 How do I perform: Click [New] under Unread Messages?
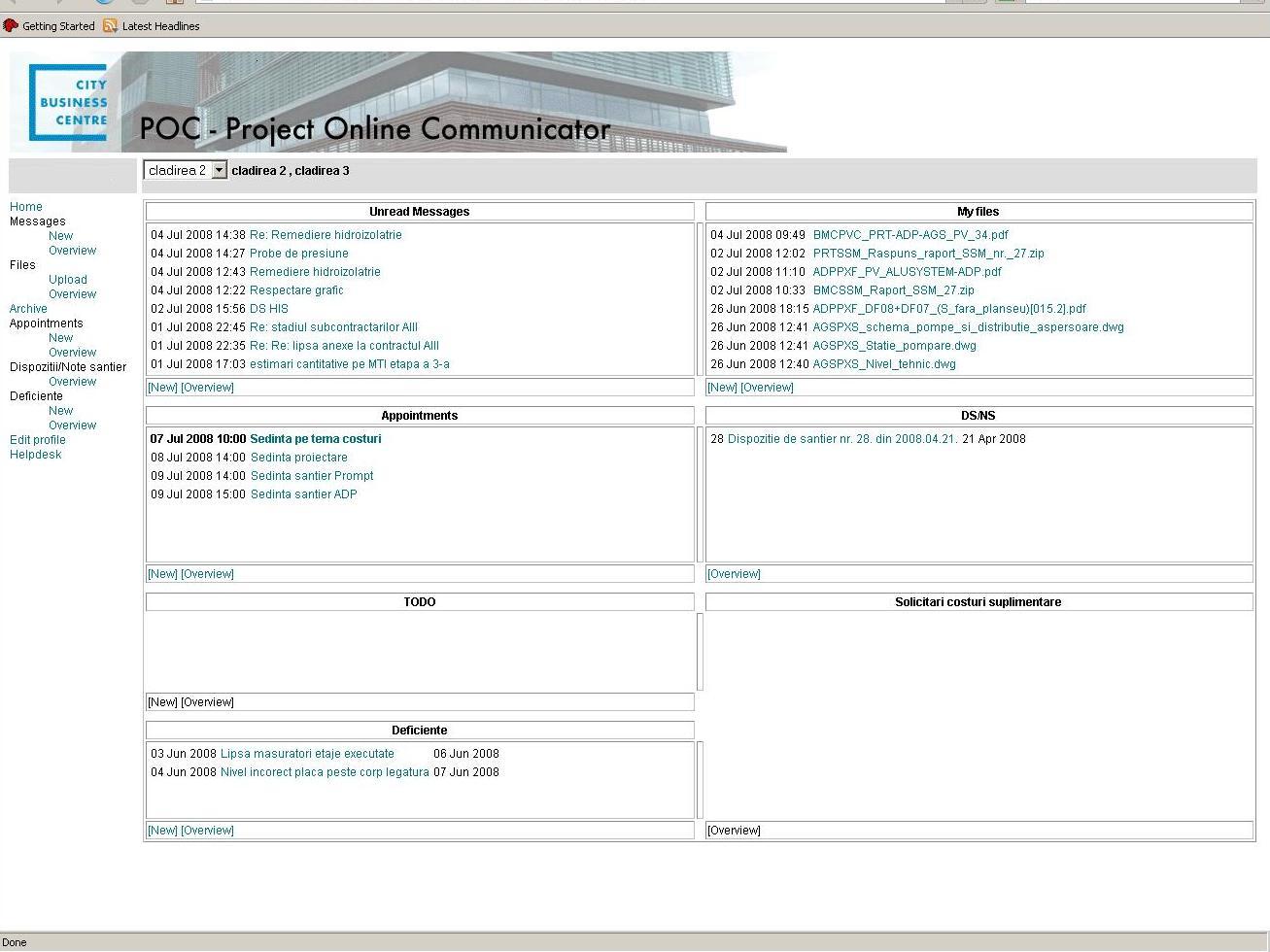(x=162, y=388)
